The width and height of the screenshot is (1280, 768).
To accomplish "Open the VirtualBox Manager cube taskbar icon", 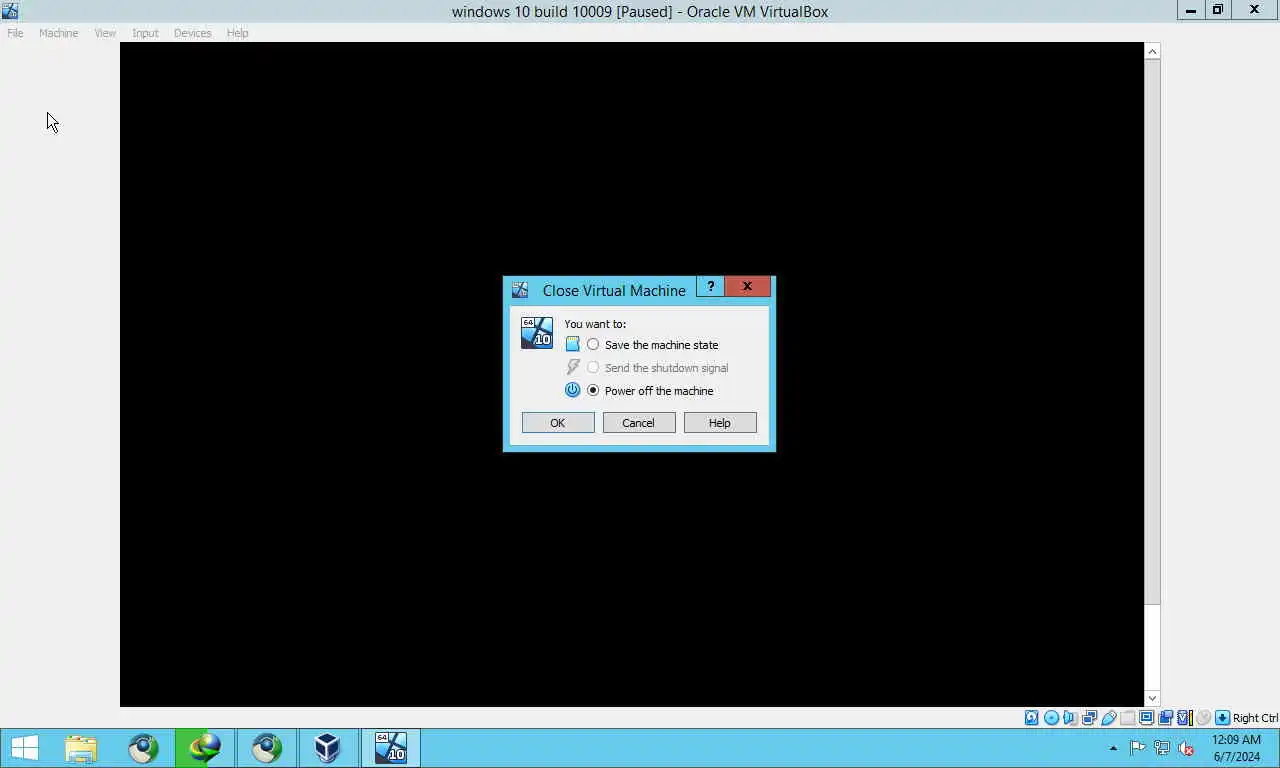I will [x=328, y=748].
